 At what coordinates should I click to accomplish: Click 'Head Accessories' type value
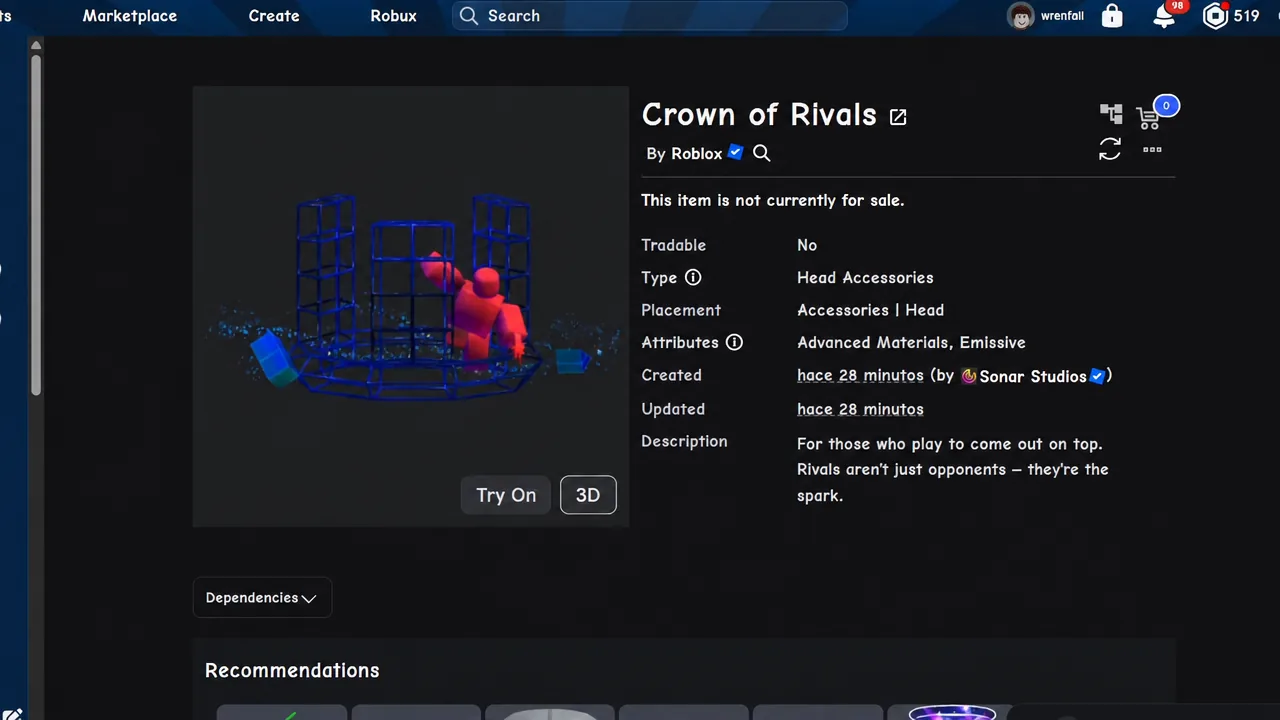865,278
